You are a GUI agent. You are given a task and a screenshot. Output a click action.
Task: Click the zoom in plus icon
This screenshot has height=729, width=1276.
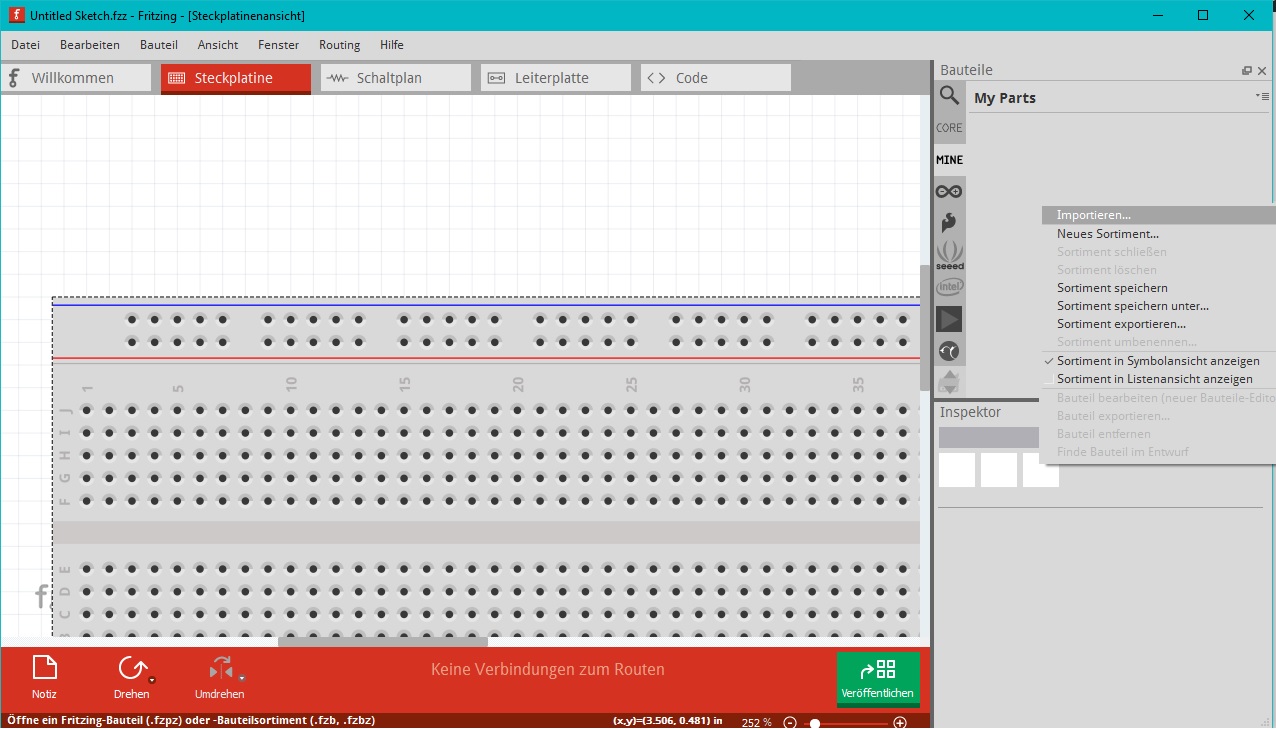[900, 723]
